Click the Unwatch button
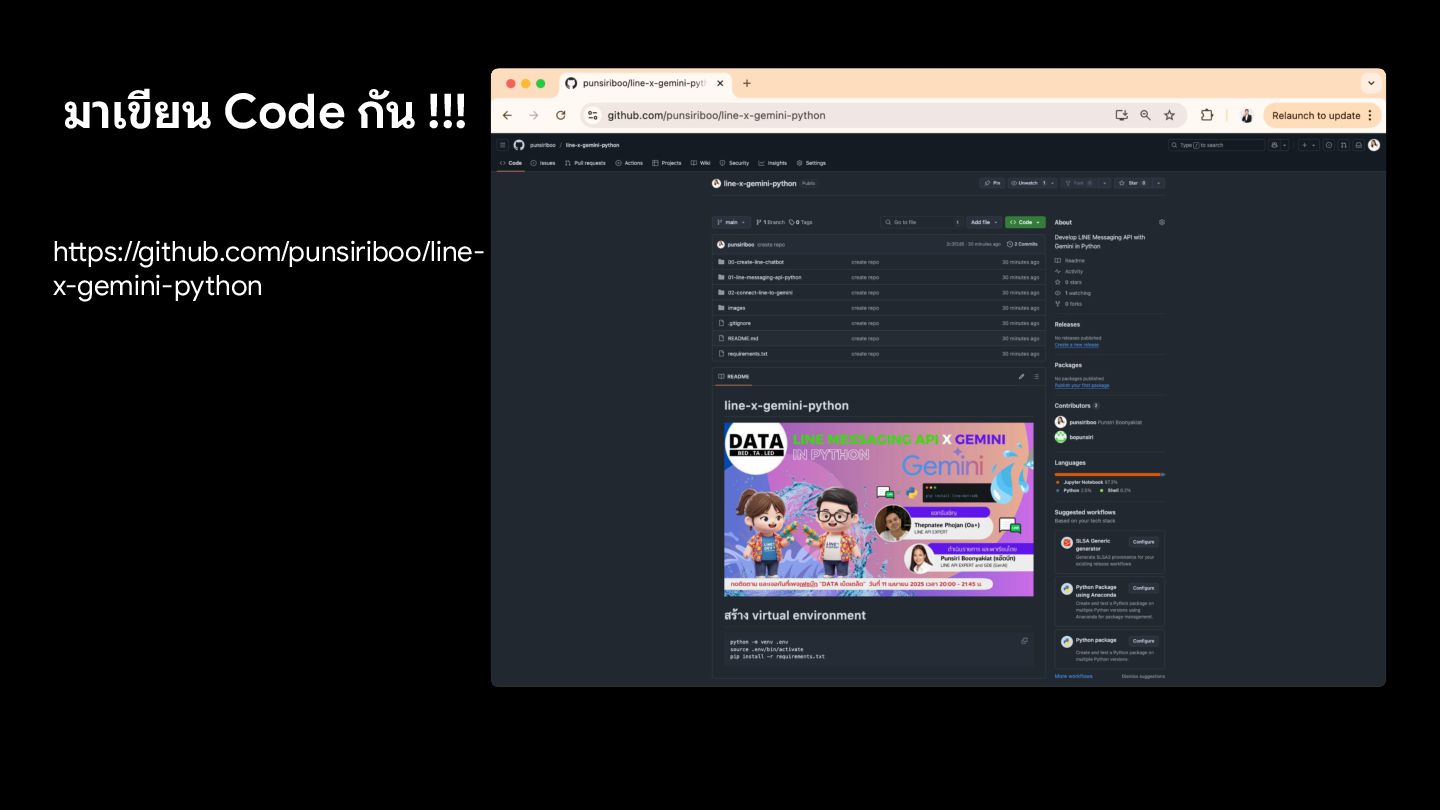Viewport: 1440px width, 810px height. [1034, 183]
